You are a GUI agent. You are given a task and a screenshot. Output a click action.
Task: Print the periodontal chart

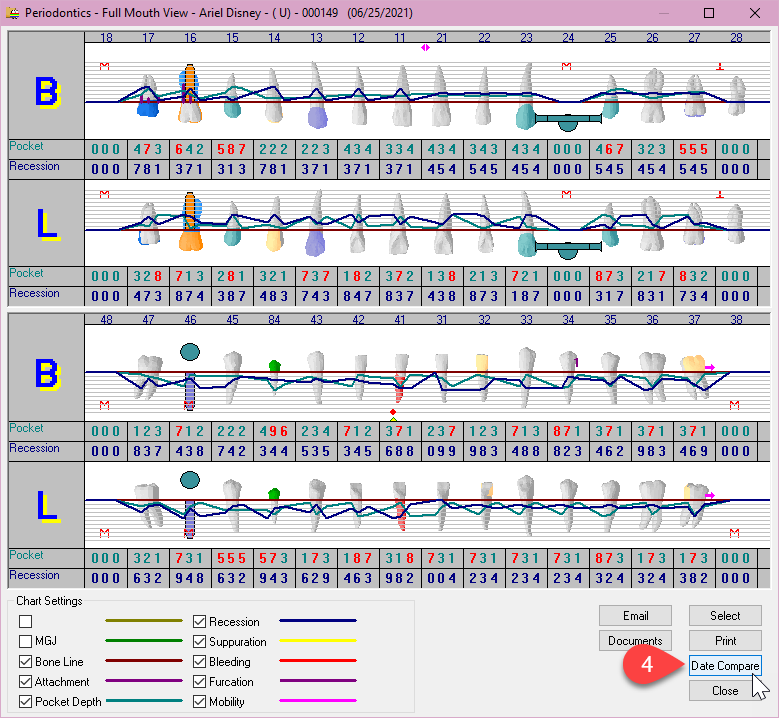(x=725, y=640)
